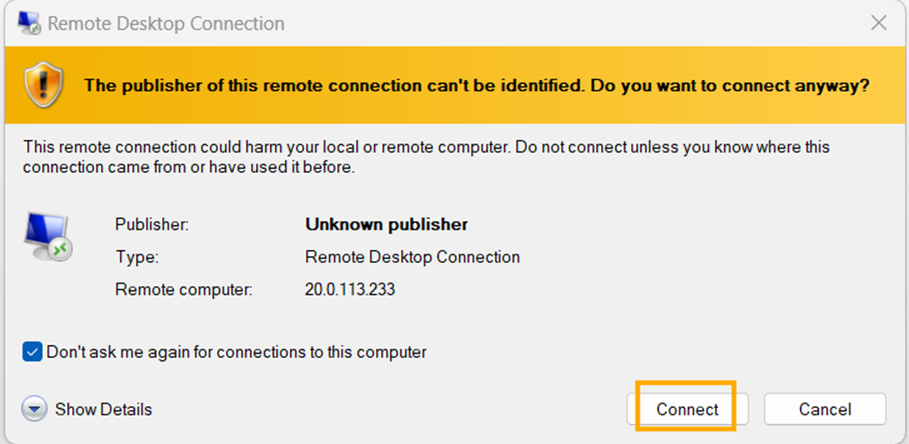Select the "Unknown publisher" value text
Image resolution: width=909 pixels, height=444 pixels.
(386, 224)
